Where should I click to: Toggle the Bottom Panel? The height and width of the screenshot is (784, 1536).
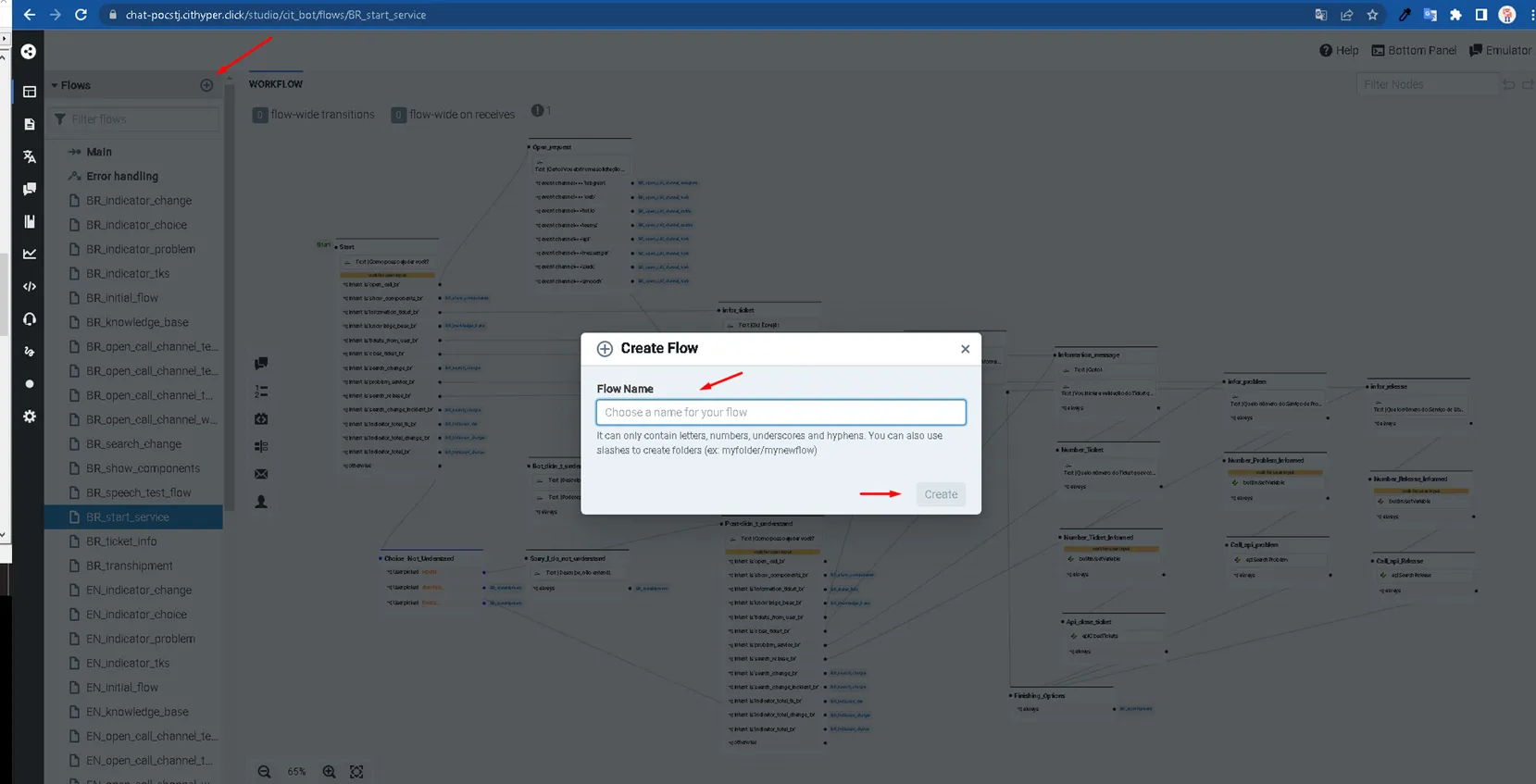pyautogui.click(x=1414, y=50)
